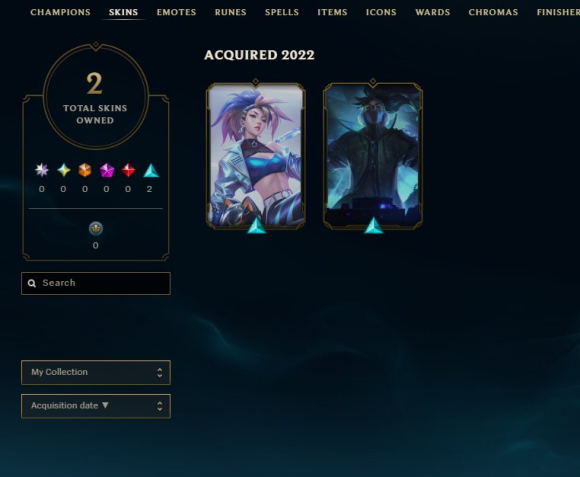Click the teal triangle tier gem icon
580x477 pixels.
coord(151,170)
